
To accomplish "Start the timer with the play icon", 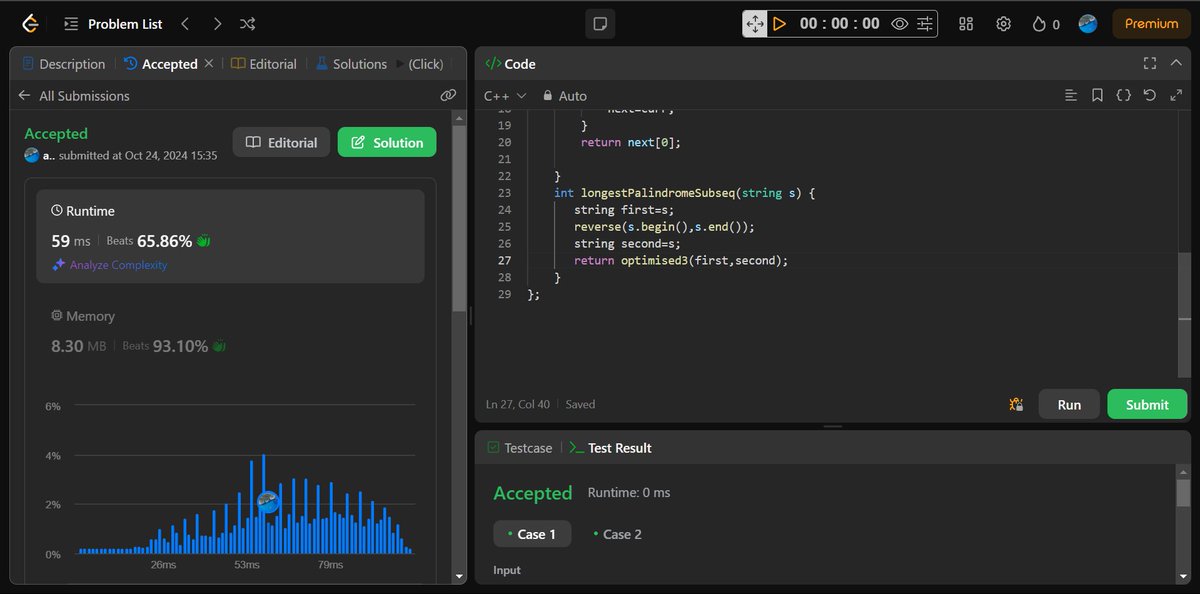I will tap(779, 23).
